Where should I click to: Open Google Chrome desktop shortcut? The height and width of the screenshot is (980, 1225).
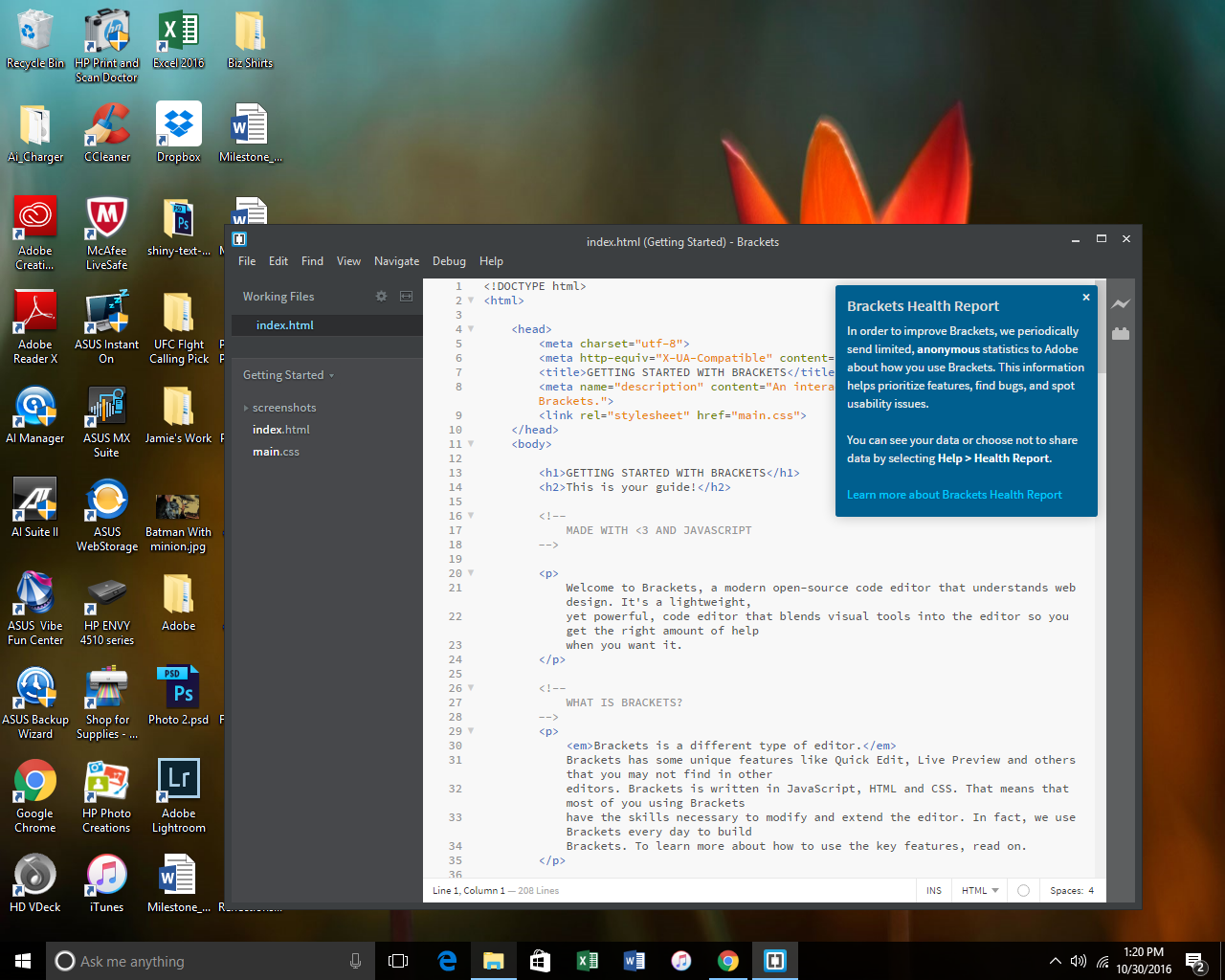click(35, 796)
